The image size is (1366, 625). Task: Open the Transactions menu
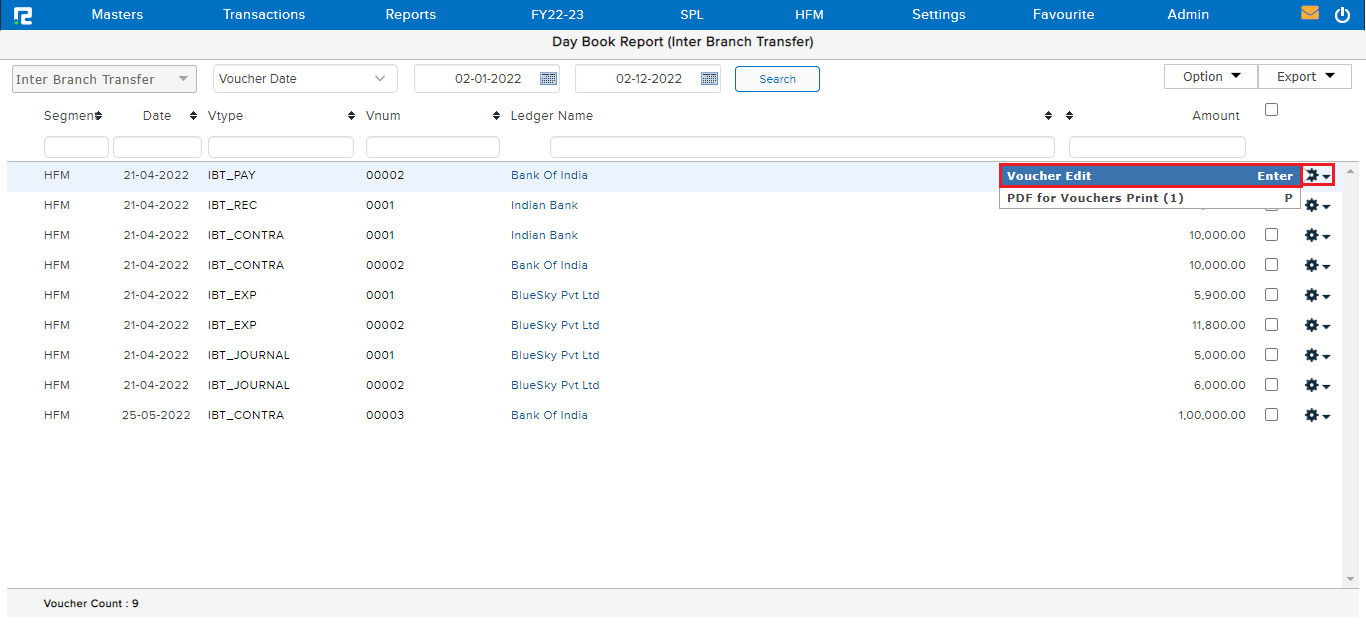coord(264,15)
